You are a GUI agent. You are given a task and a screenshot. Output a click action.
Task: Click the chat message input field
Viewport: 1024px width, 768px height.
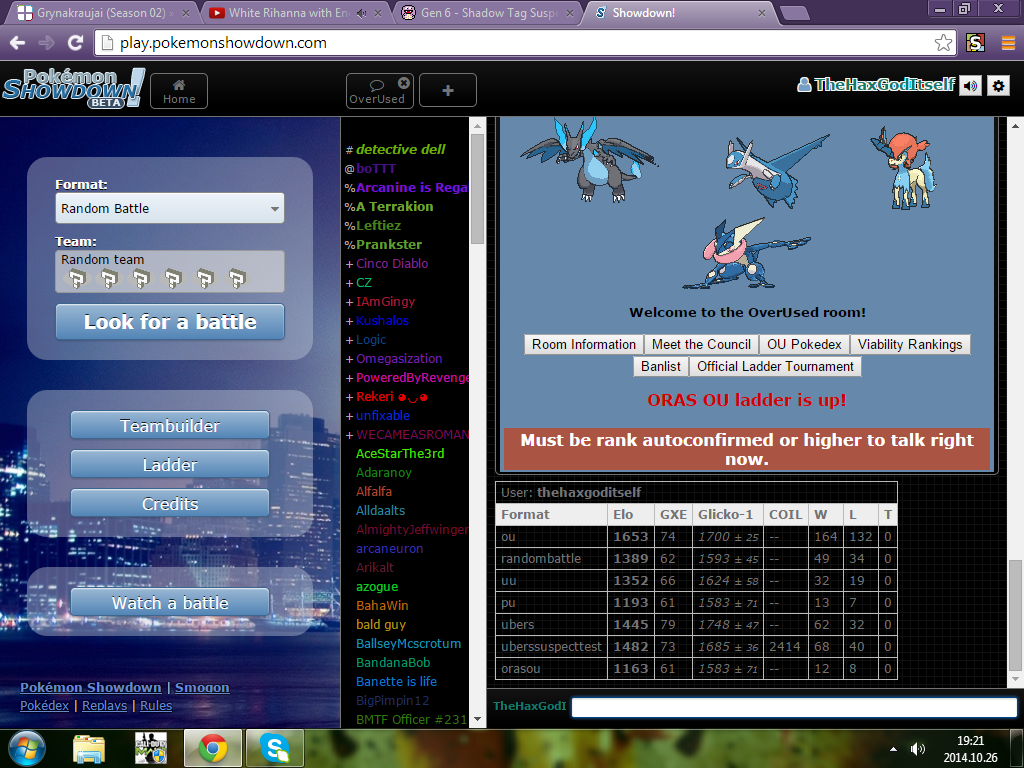point(794,707)
